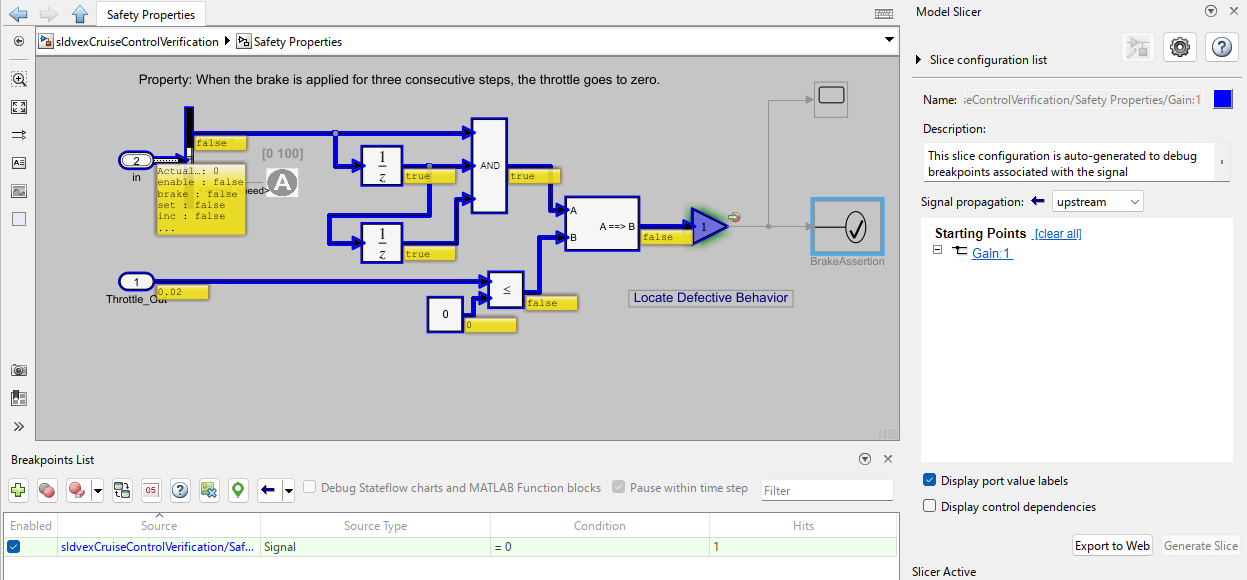
Task: Uncheck Display port value labels
Action: click(930, 480)
